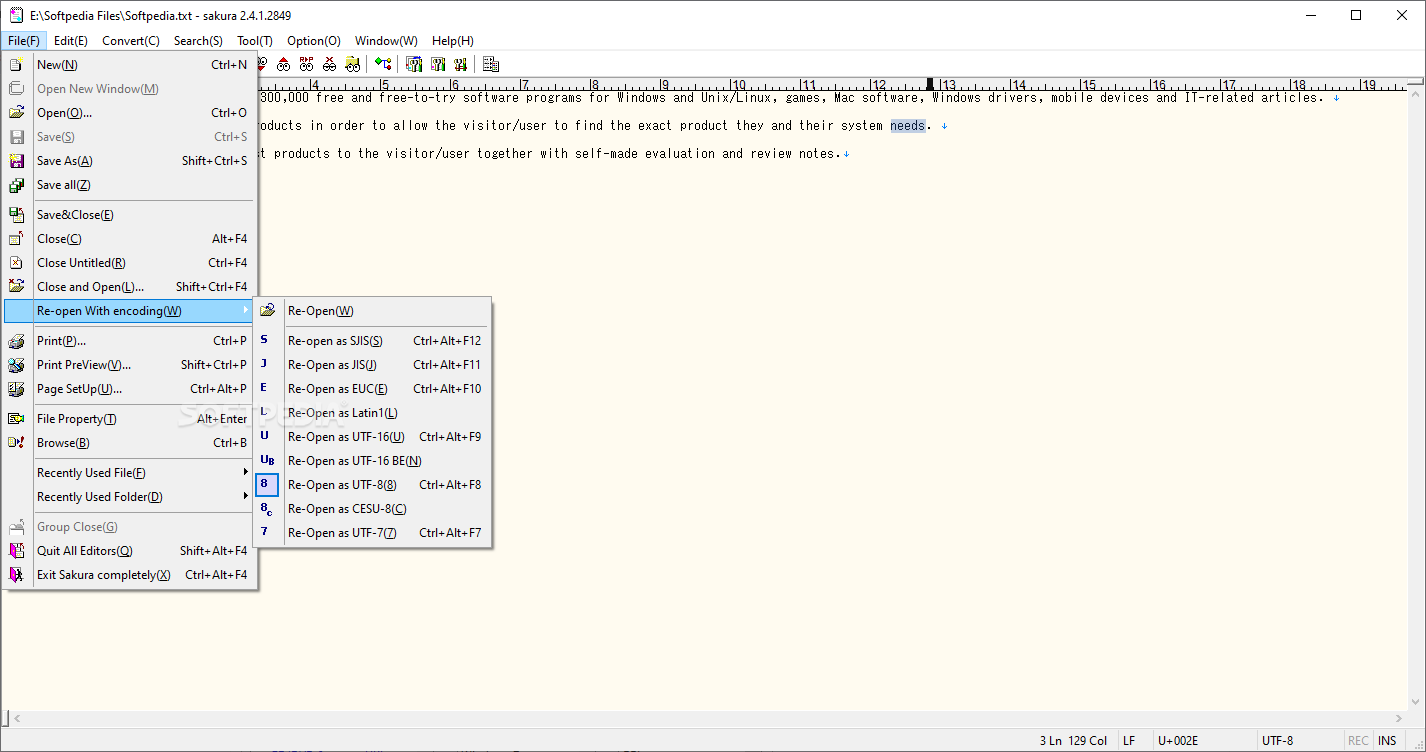The height and width of the screenshot is (752, 1426).
Task: Click ruler column marker 15
Action: pos(1089,86)
